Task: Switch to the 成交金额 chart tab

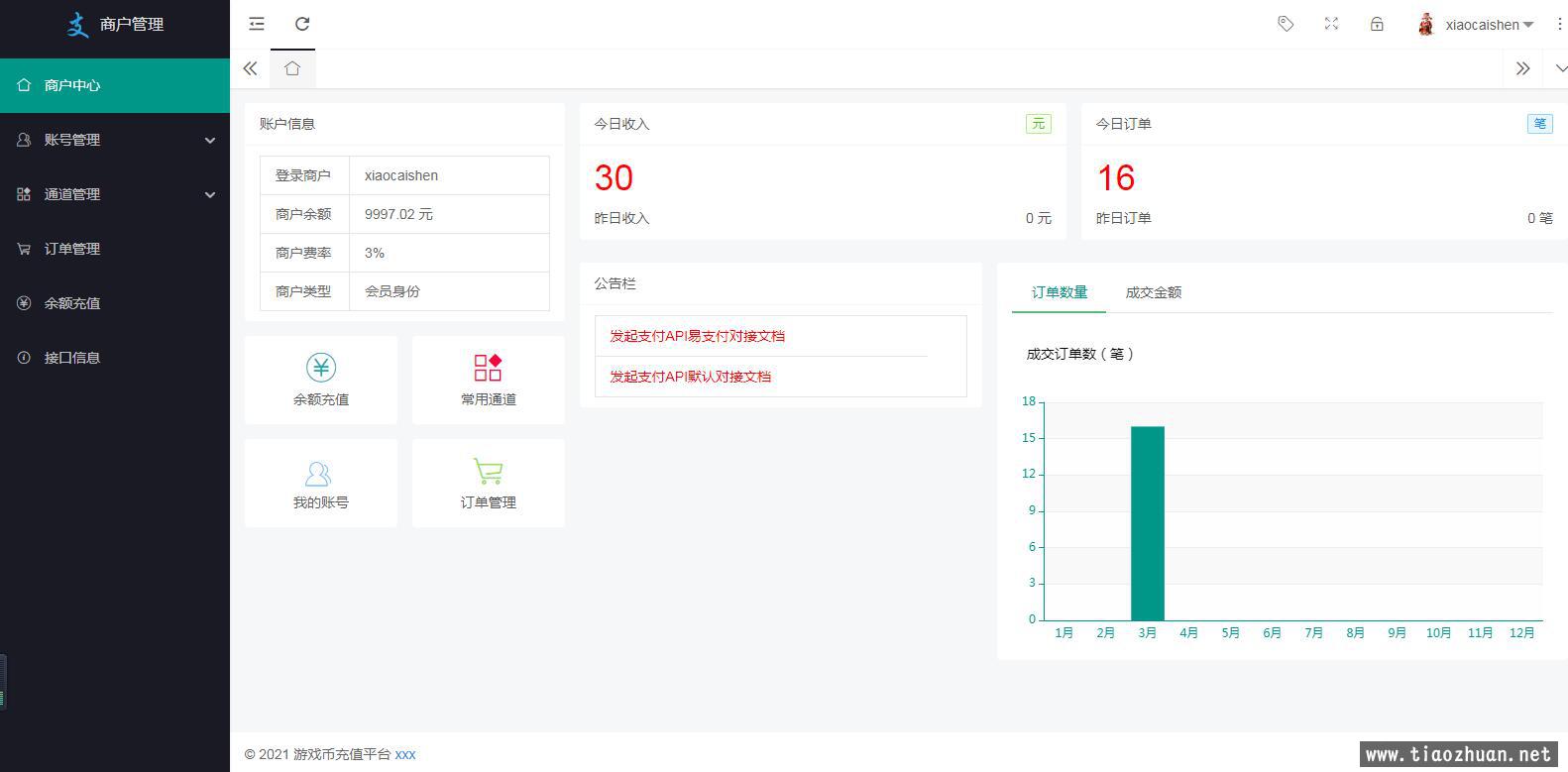Action: coord(1153,292)
